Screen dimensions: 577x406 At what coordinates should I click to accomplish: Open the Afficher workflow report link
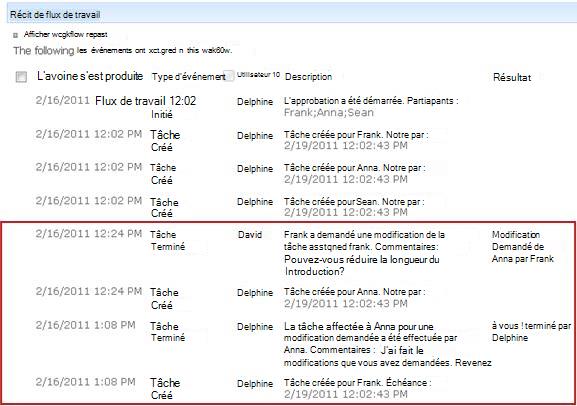(x=66, y=35)
